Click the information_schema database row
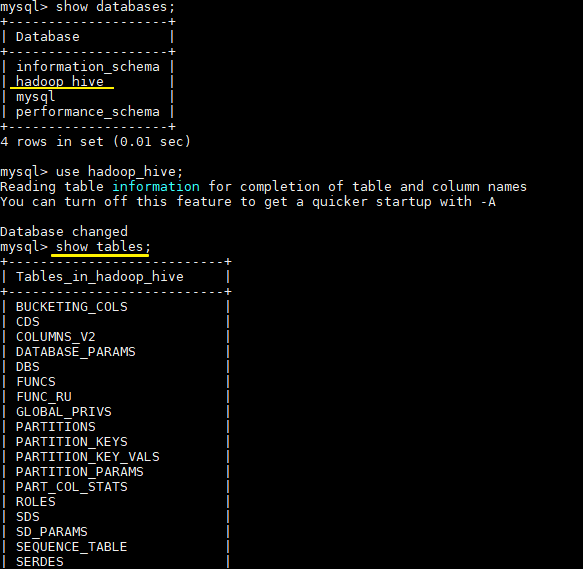 [x=88, y=67]
